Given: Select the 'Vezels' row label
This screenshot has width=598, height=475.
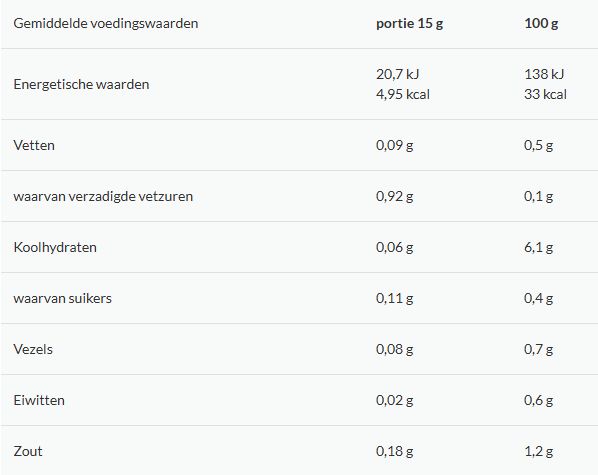Looking at the screenshot, I should 33,349.
